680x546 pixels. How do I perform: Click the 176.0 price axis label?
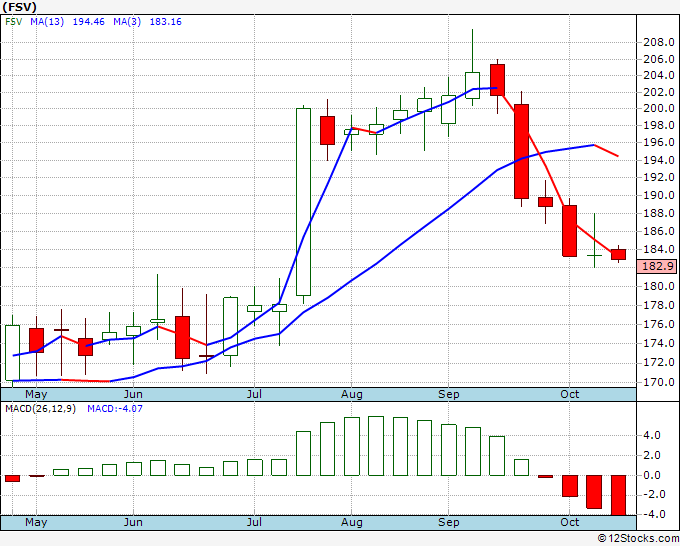coord(658,324)
